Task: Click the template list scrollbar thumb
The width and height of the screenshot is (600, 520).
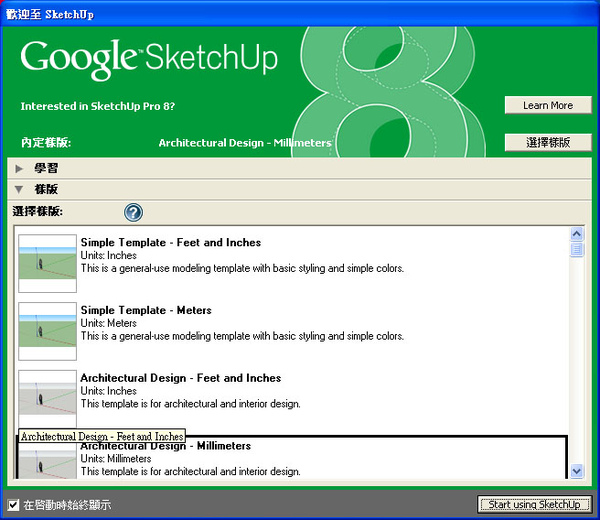Action: [577, 249]
